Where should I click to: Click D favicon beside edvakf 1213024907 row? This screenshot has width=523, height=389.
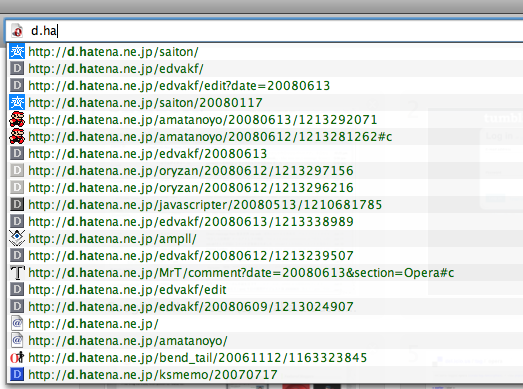click(x=17, y=307)
